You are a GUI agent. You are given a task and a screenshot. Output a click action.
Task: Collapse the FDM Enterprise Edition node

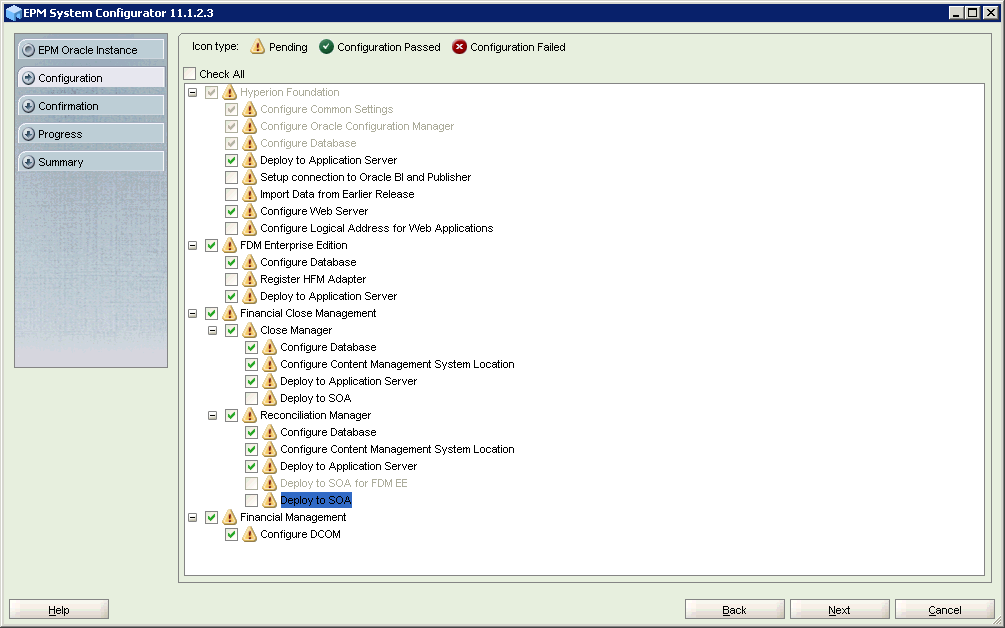192,245
